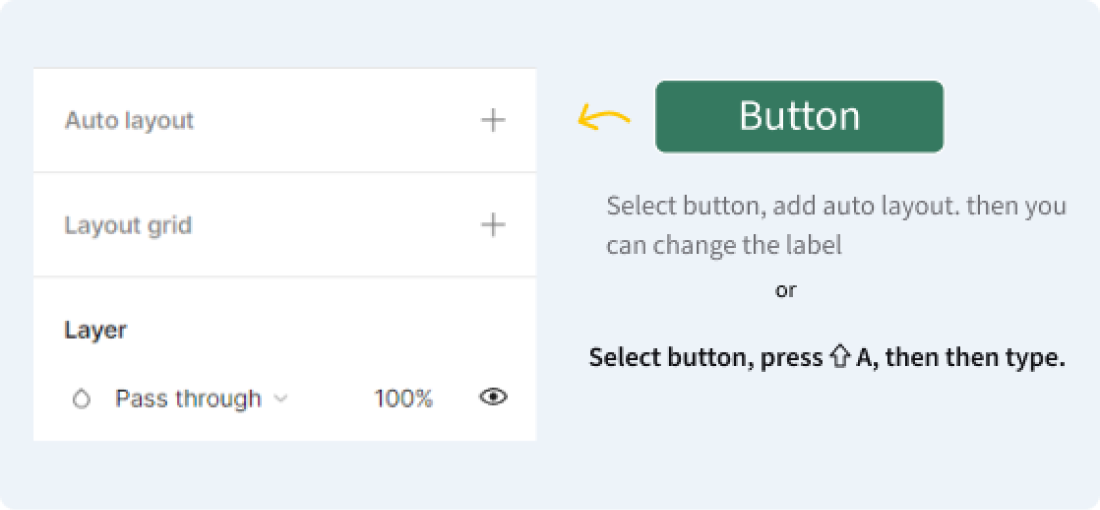
Task: Click the Layout grid section label
Action: (128, 225)
